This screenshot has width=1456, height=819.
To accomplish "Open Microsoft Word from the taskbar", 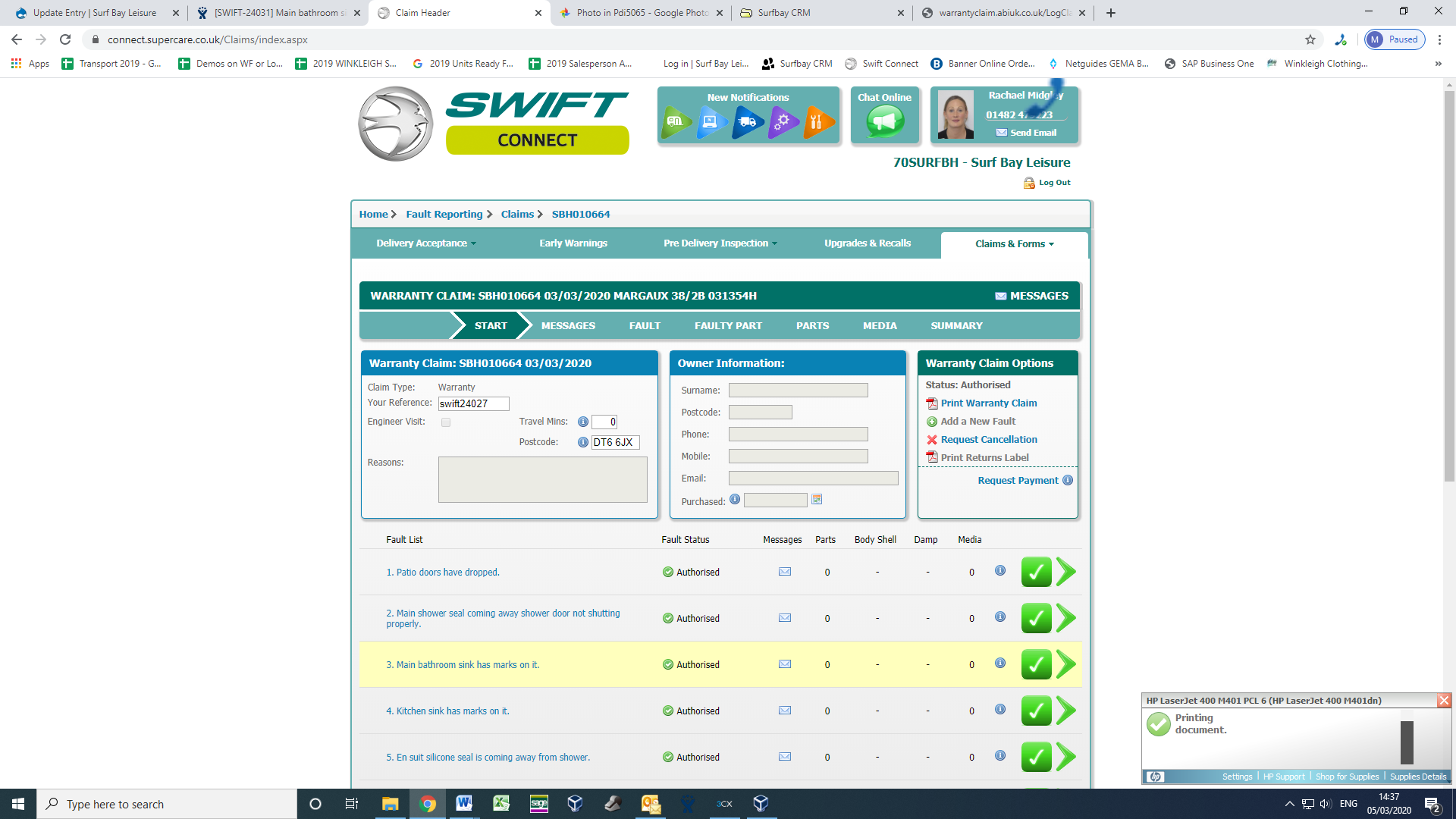I will tap(464, 803).
